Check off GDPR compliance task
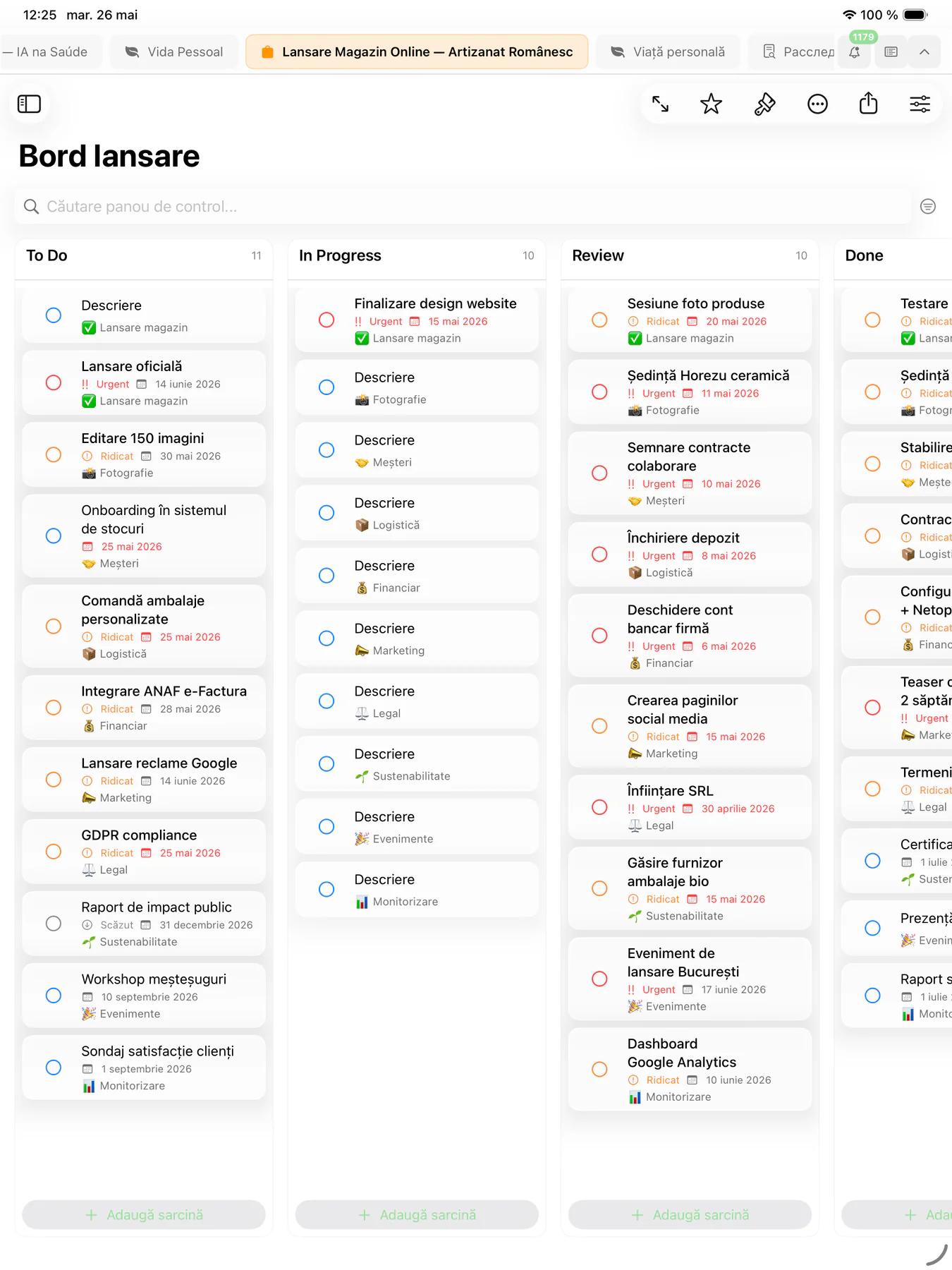This screenshot has width=952, height=1270. coord(54,851)
